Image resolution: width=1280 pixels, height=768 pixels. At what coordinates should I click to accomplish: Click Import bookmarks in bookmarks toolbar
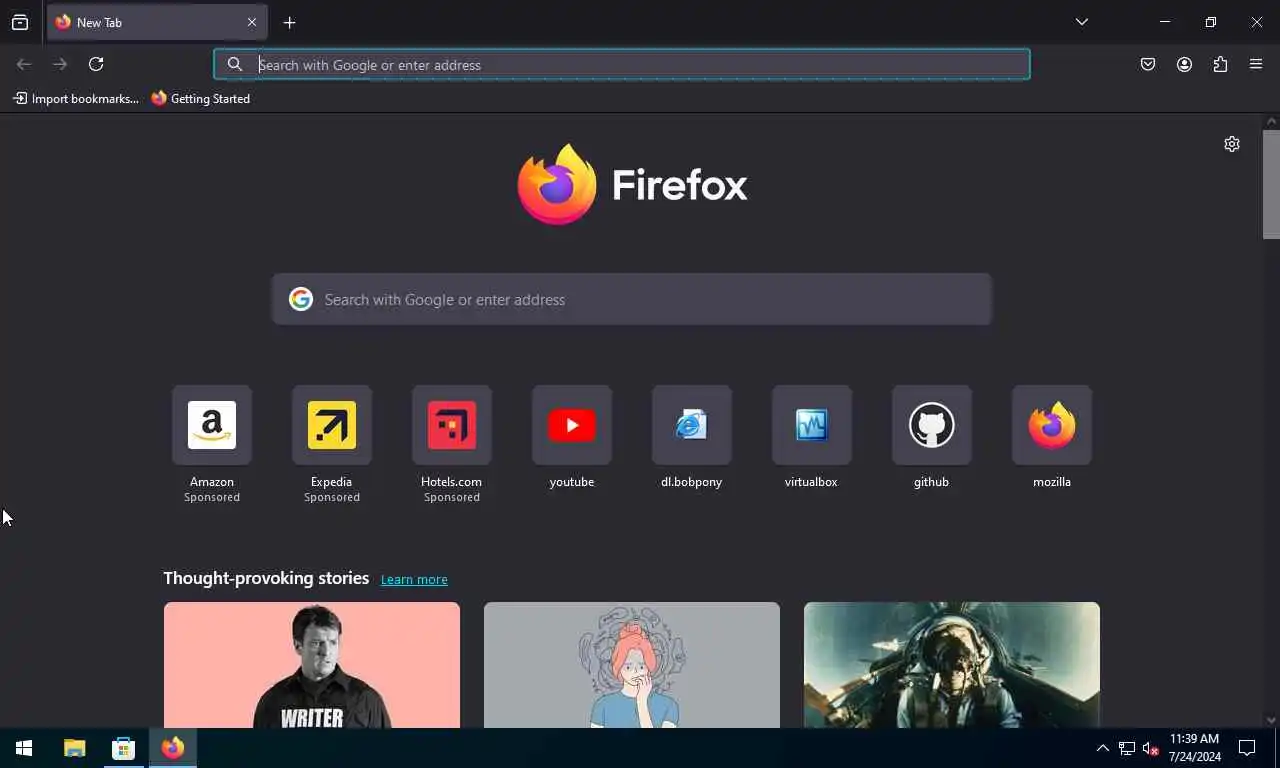tap(76, 98)
